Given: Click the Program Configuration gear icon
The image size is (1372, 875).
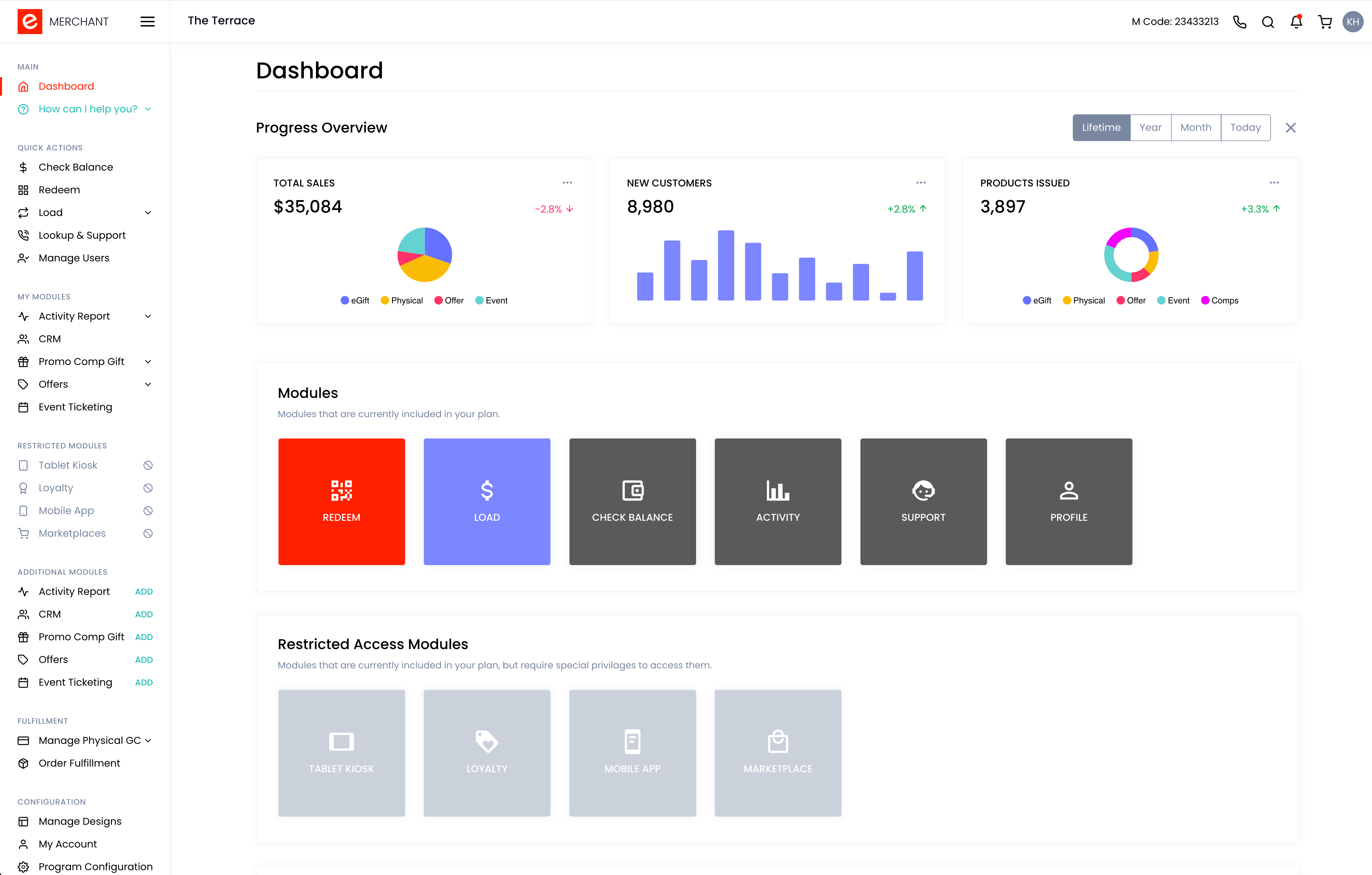Looking at the screenshot, I should 23,867.
